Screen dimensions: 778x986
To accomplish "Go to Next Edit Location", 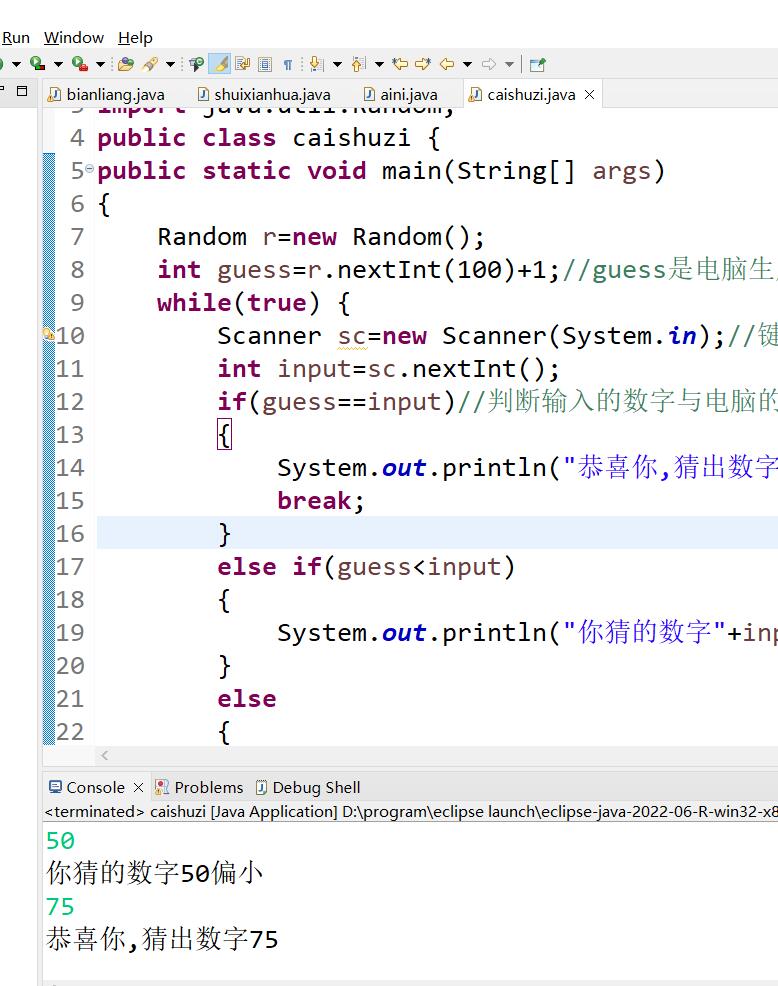I will tap(423, 64).
